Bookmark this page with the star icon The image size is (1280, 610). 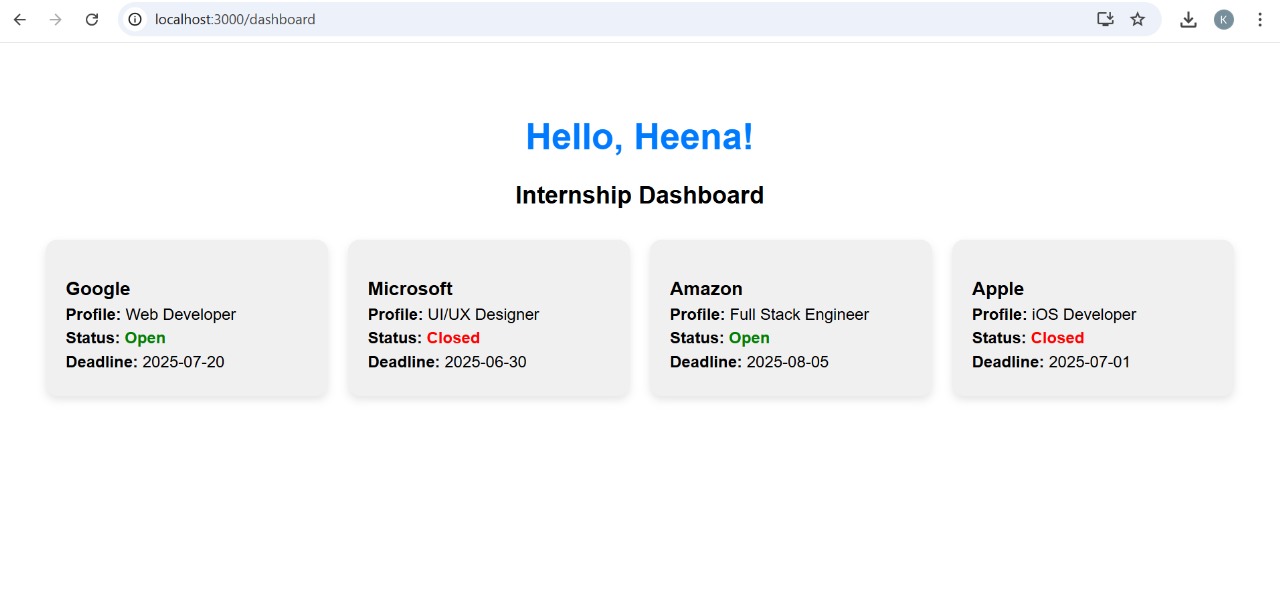point(1138,19)
